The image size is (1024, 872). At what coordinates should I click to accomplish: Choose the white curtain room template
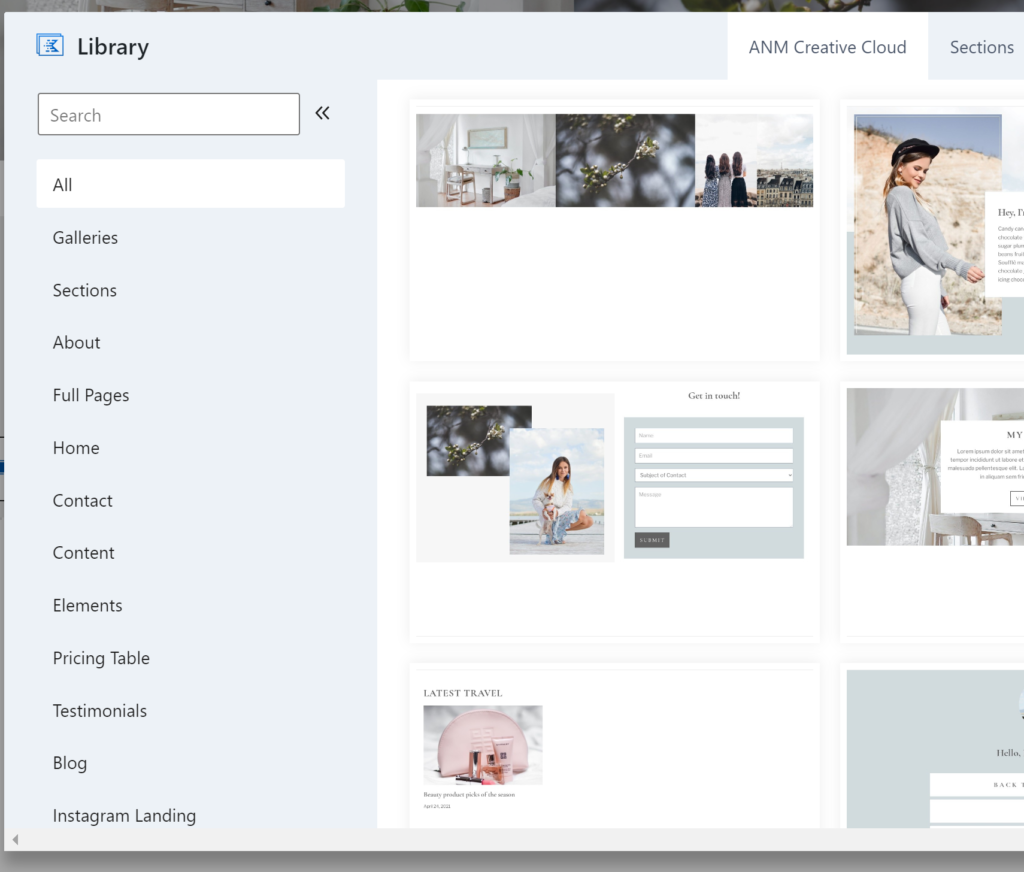point(930,510)
